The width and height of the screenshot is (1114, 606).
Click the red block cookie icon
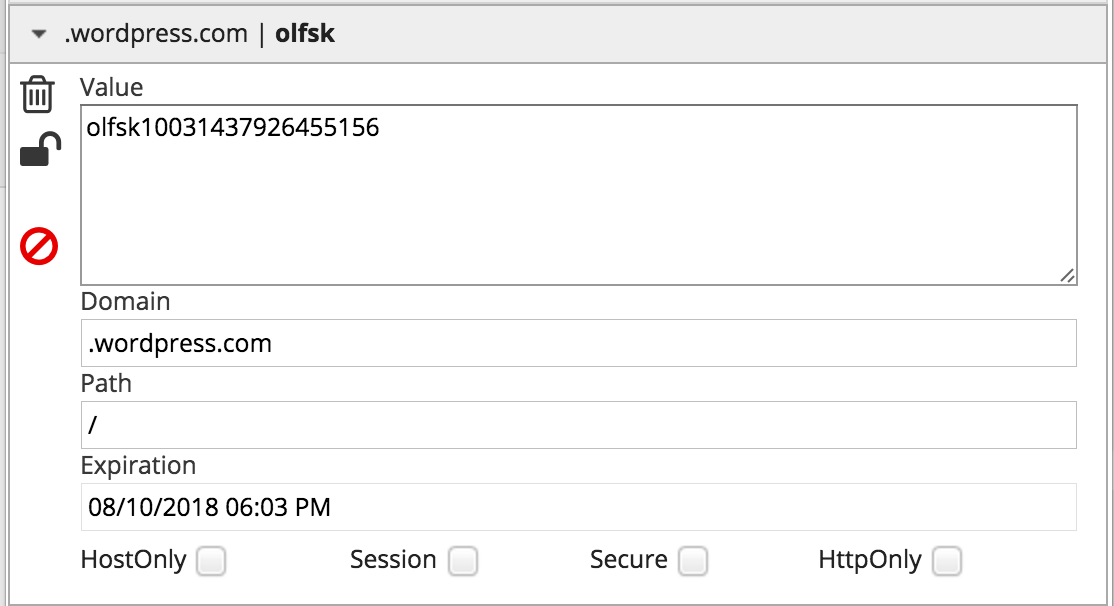point(39,246)
